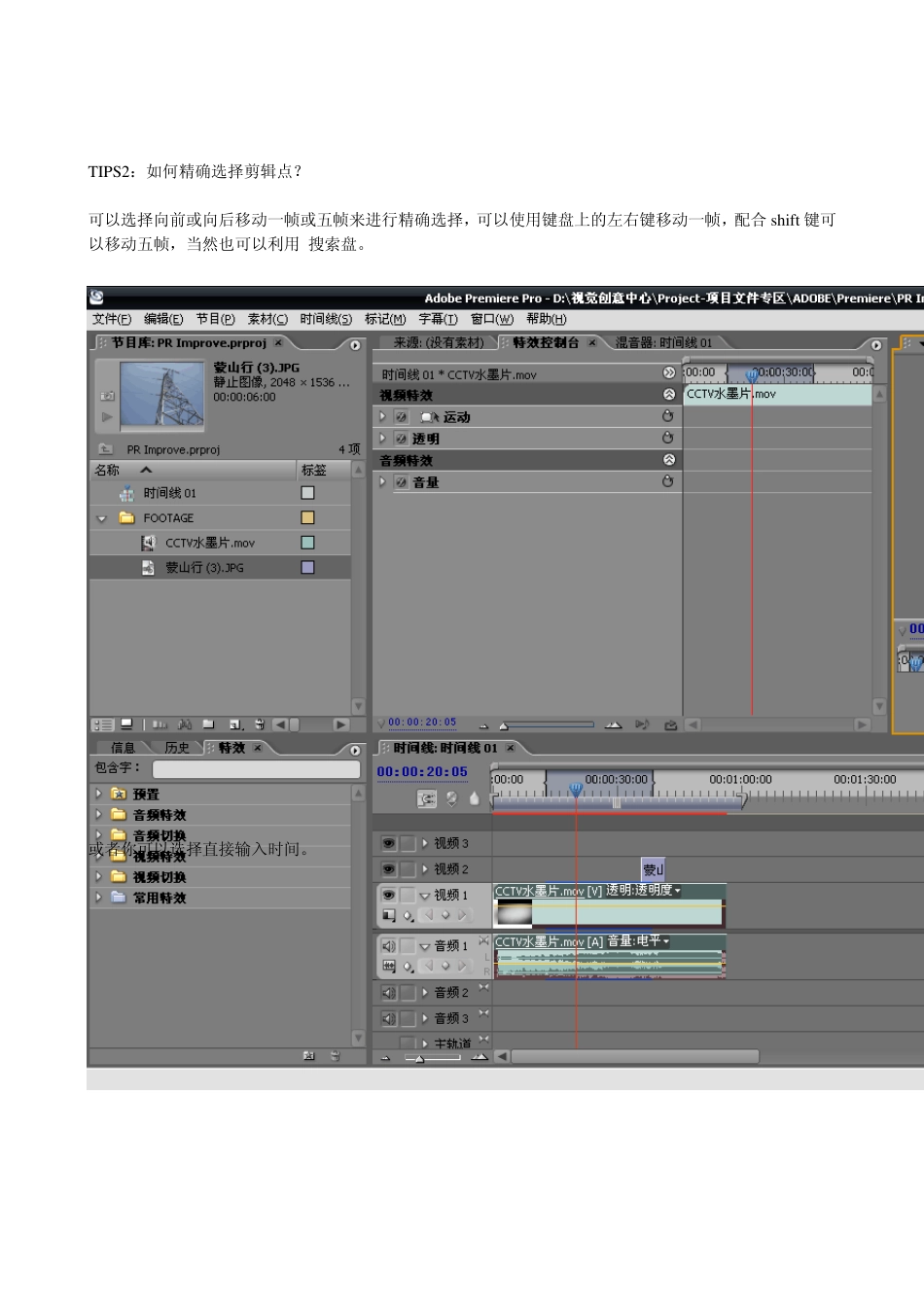Click the purple label swatch of 蒙山行 (3).JPG

pyautogui.click(x=307, y=568)
